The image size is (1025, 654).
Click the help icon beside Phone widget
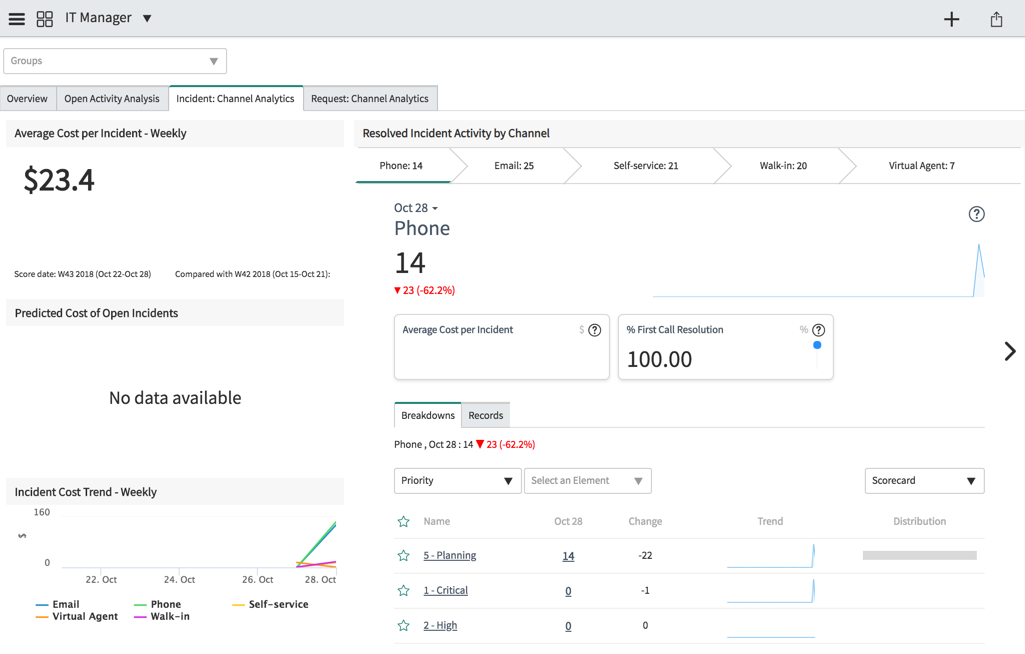point(977,214)
